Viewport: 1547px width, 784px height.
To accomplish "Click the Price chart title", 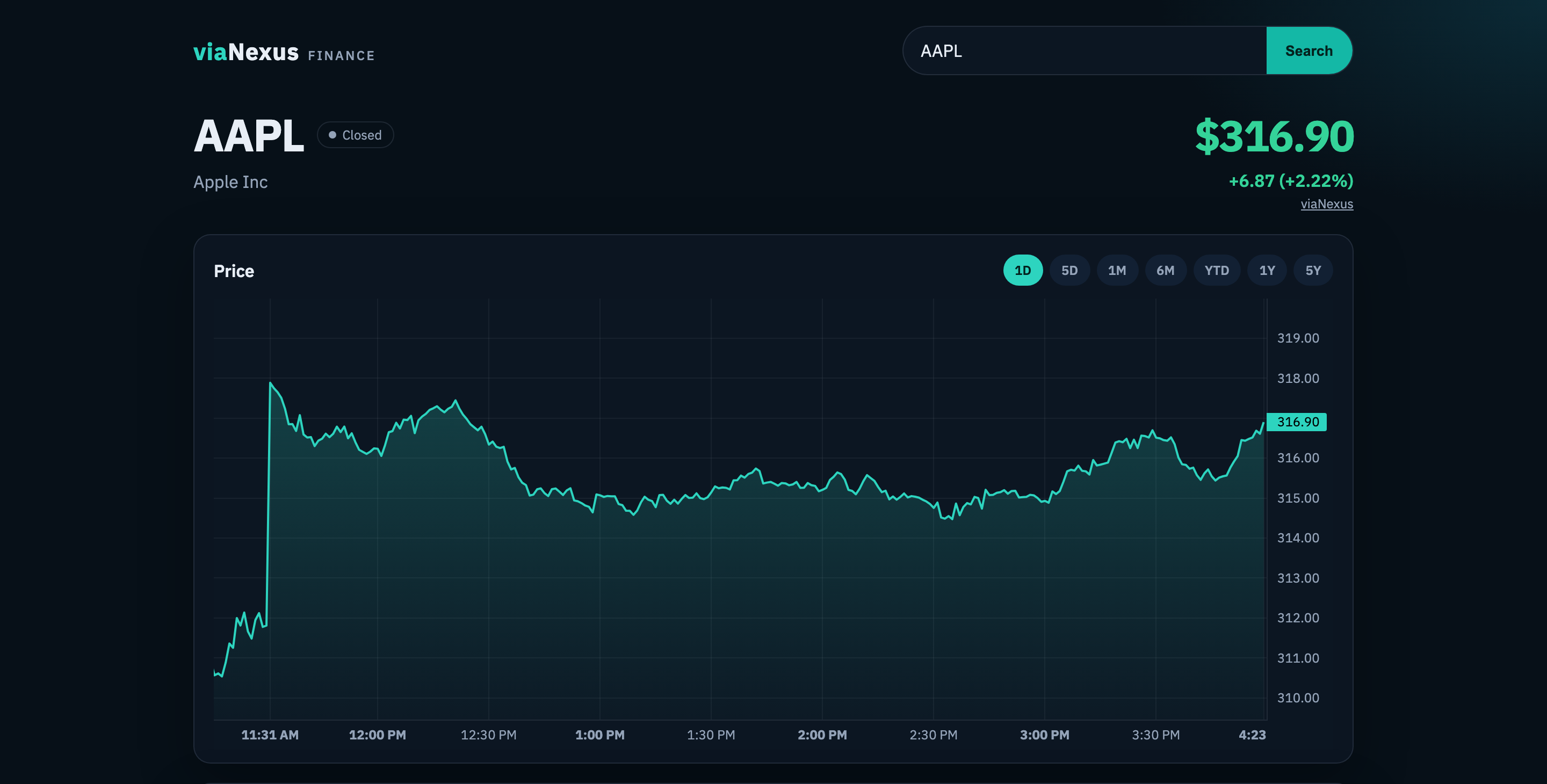I will point(234,271).
